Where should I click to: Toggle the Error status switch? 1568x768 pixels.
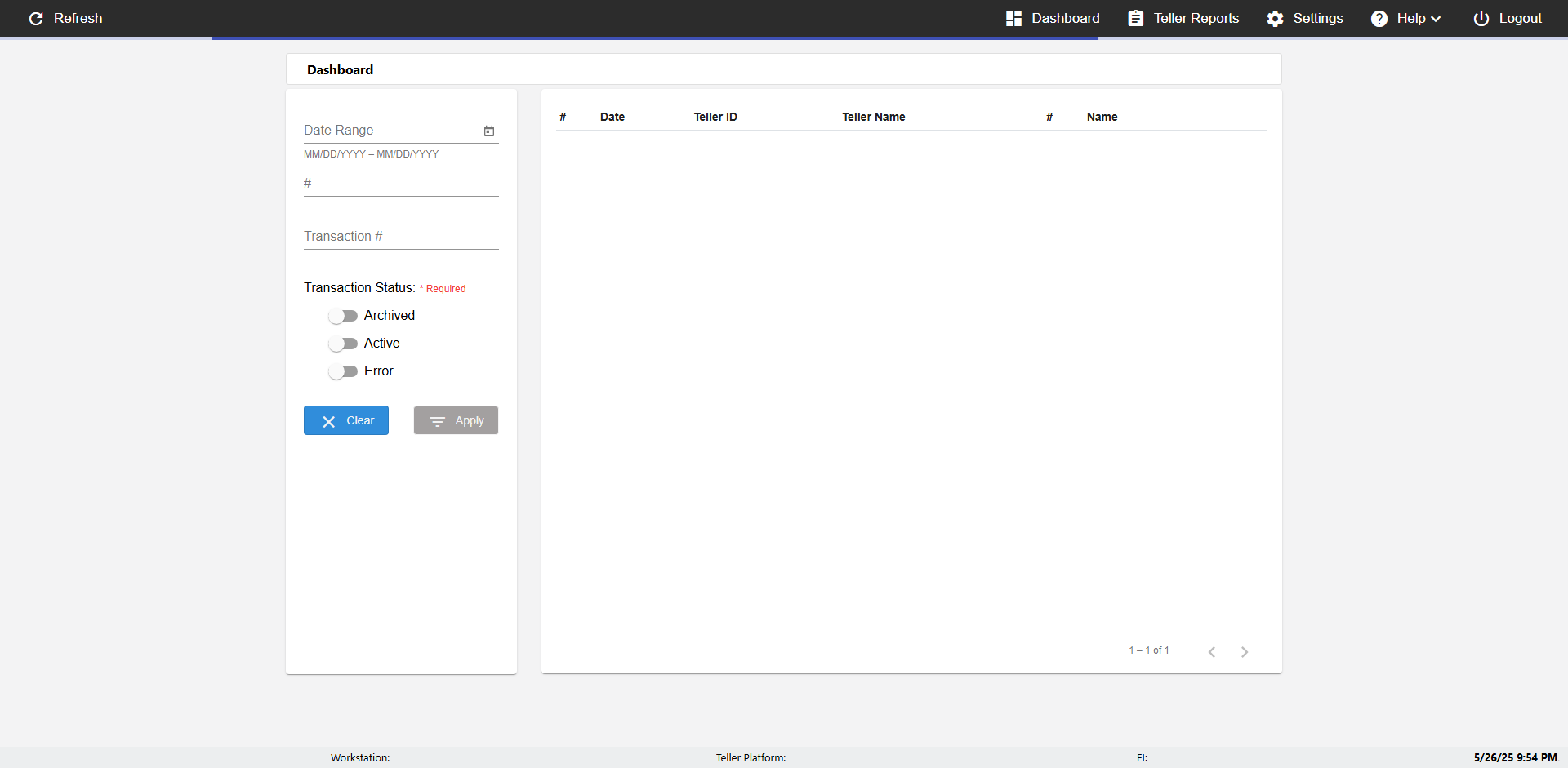[x=343, y=371]
